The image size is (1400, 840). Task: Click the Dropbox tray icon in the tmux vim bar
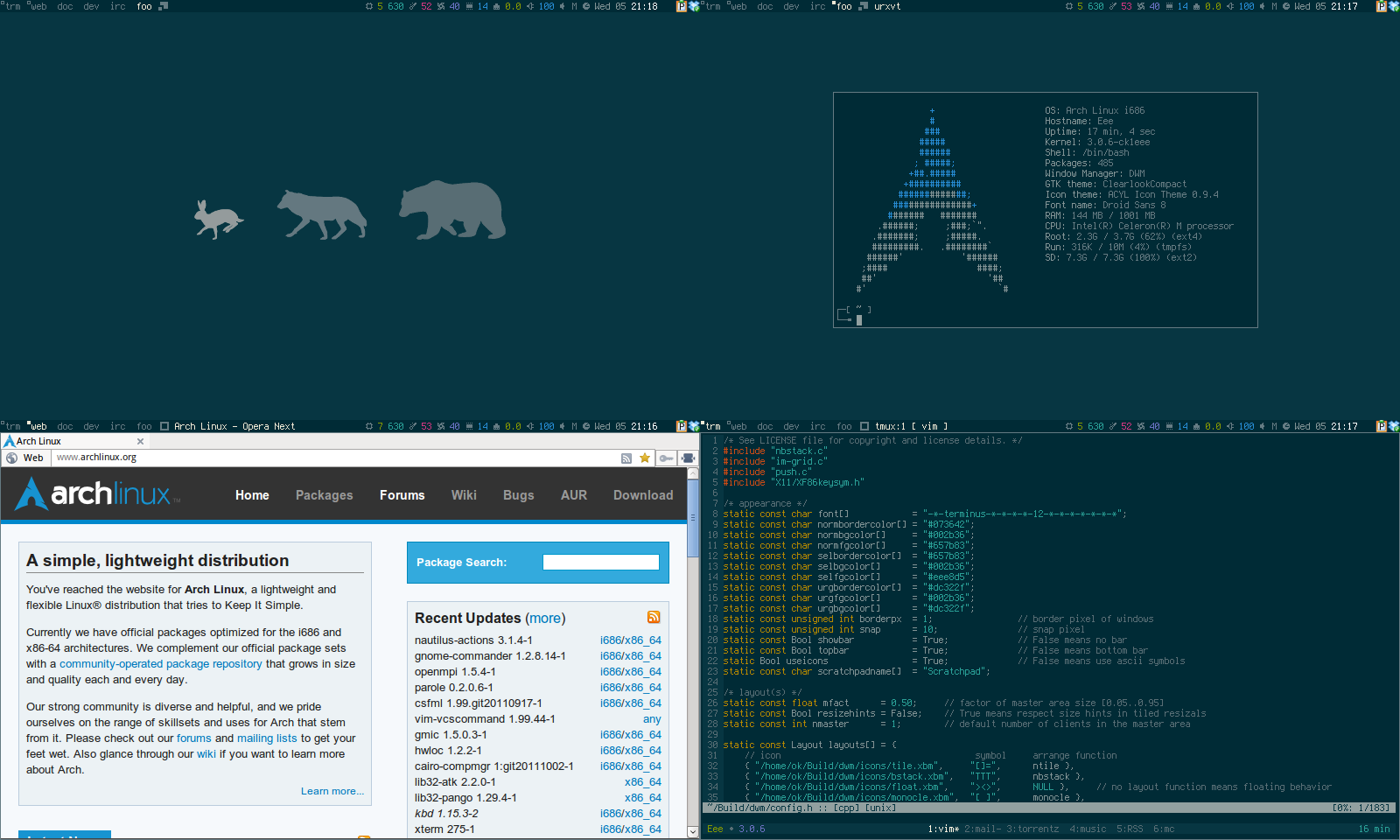click(x=1394, y=426)
